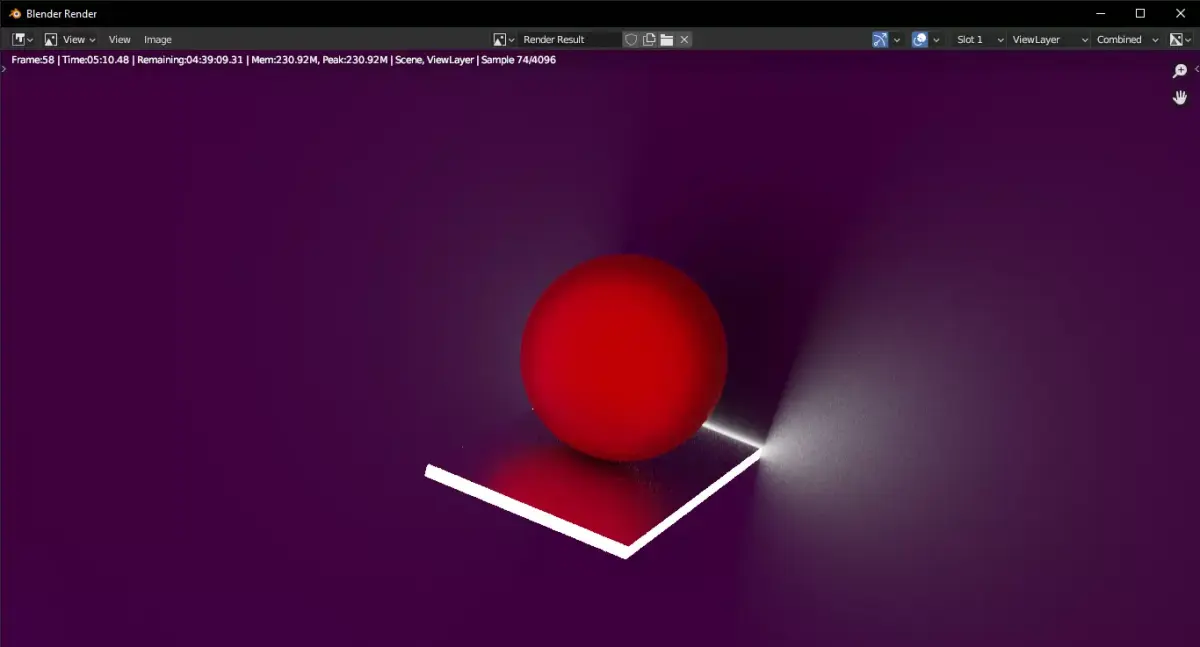Unlink the Render Result image
The height and width of the screenshot is (647, 1200).
pyautogui.click(x=684, y=39)
